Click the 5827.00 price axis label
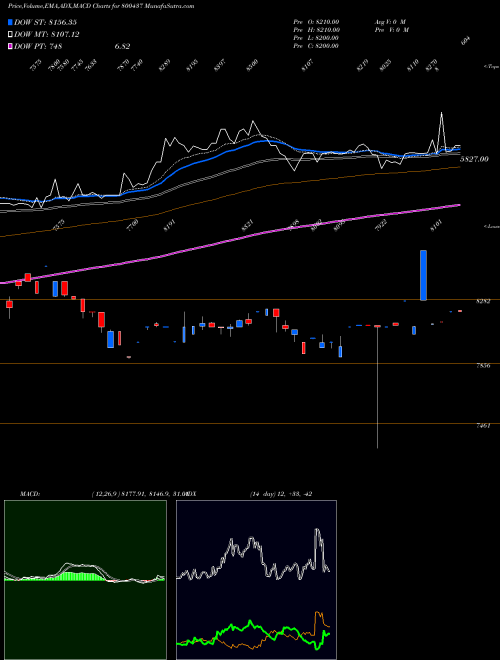 (x=474, y=159)
